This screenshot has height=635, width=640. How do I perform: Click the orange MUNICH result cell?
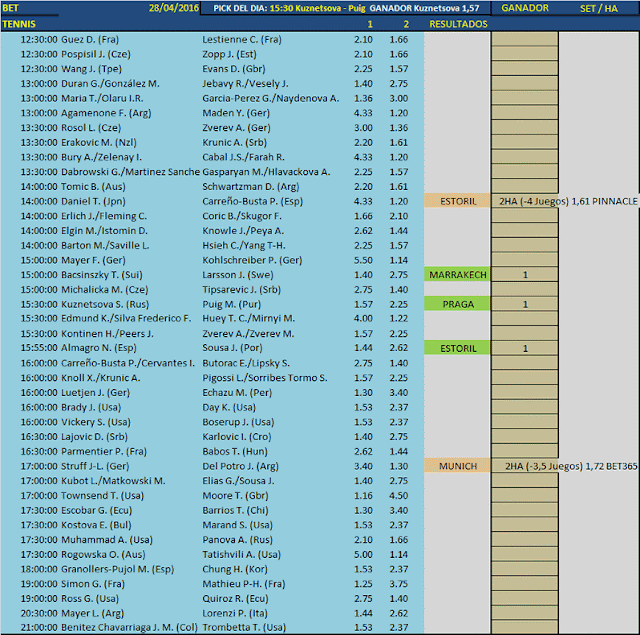pyautogui.click(x=458, y=466)
